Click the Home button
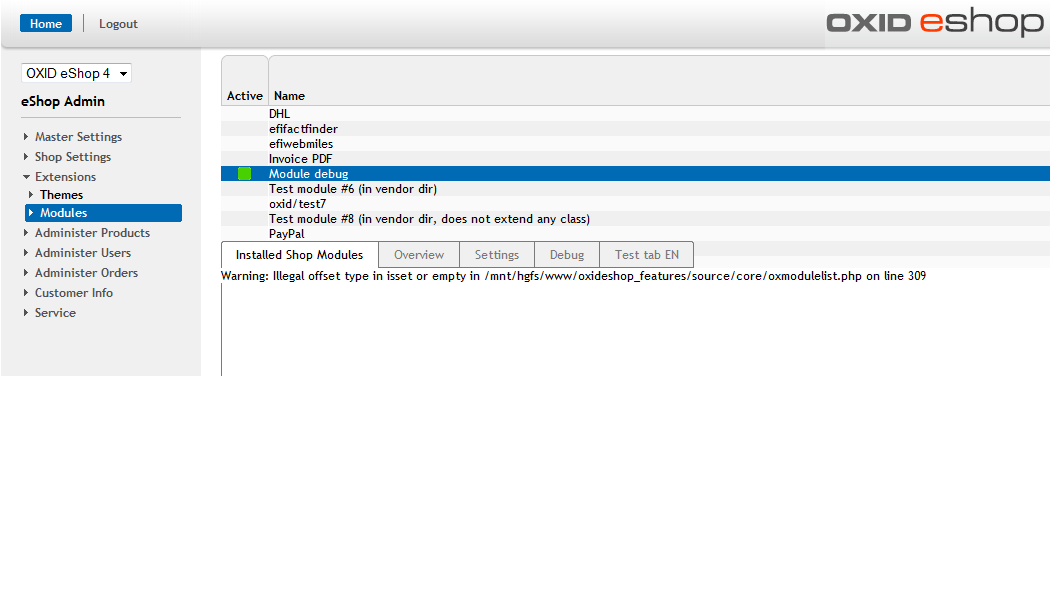 point(46,24)
